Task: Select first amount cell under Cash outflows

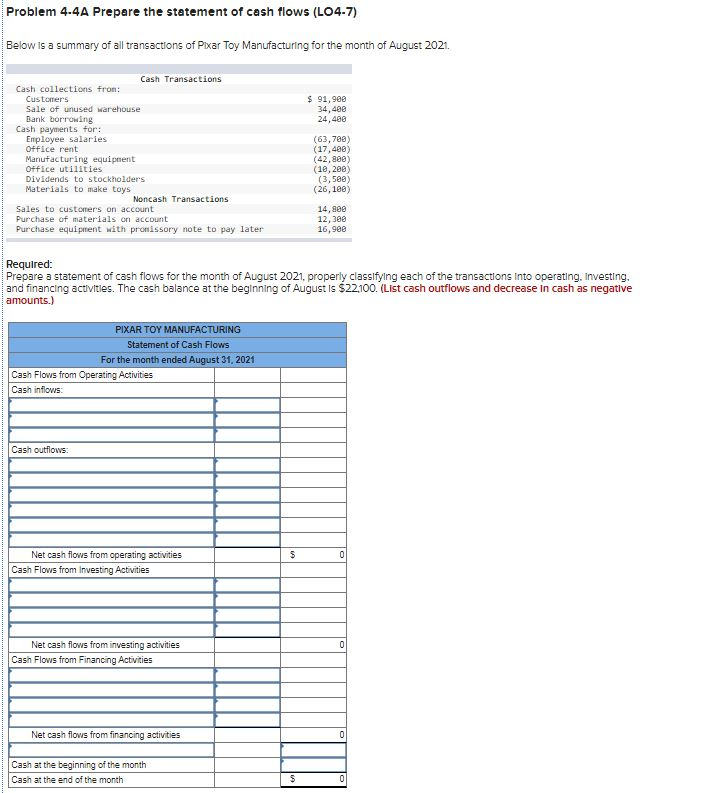Action: coord(247,465)
